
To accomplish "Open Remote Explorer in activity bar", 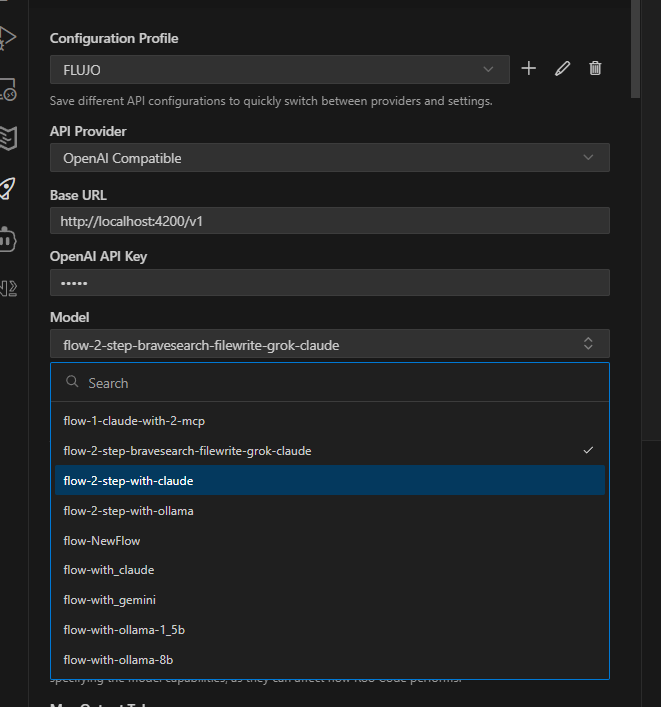I will (8, 90).
